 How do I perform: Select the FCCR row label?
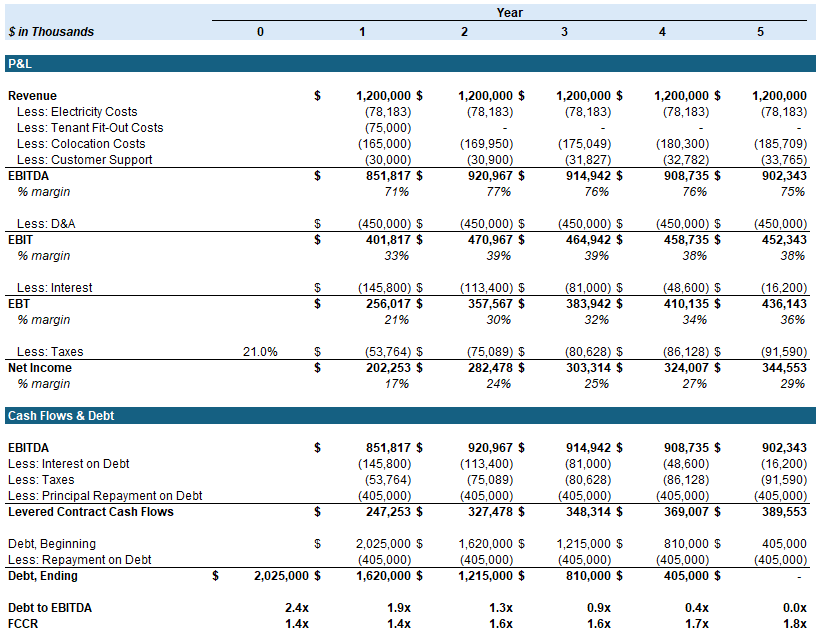pyautogui.click(x=23, y=624)
